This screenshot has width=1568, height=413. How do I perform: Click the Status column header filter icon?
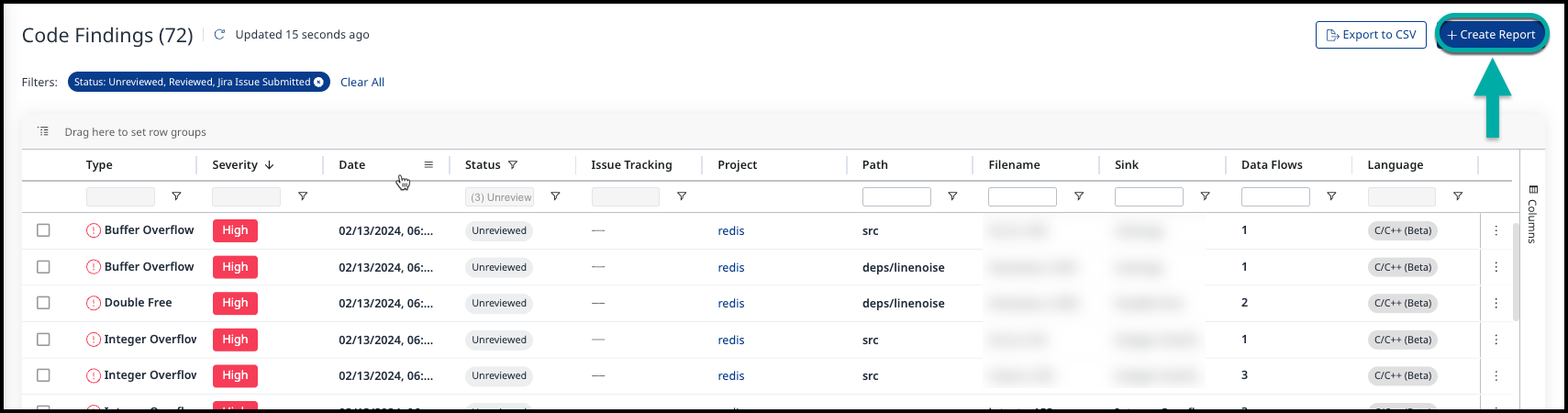point(513,165)
